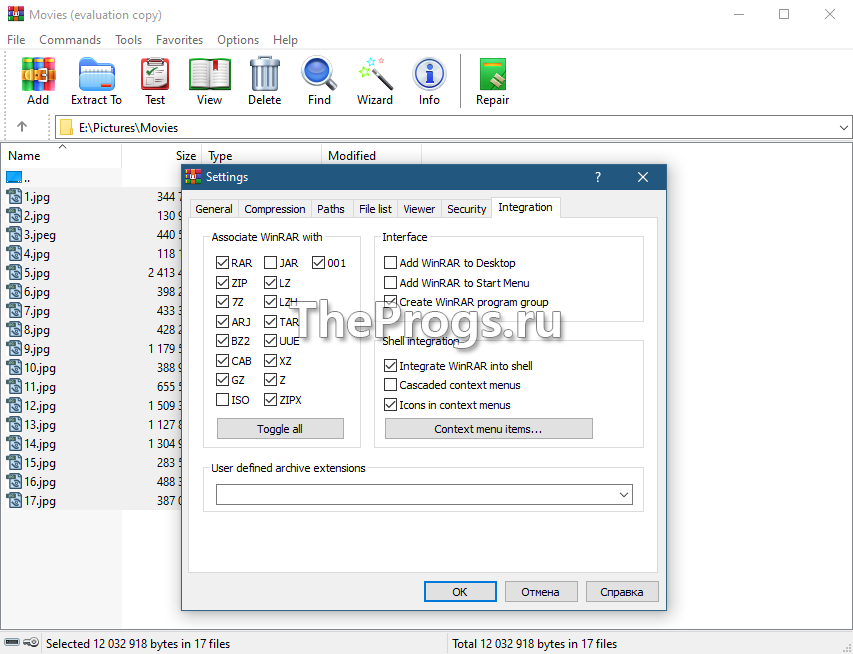Viewport: 853px width, 654px height.
Task: Select the 12.jpg file icon
Action: pyautogui.click(x=14, y=405)
